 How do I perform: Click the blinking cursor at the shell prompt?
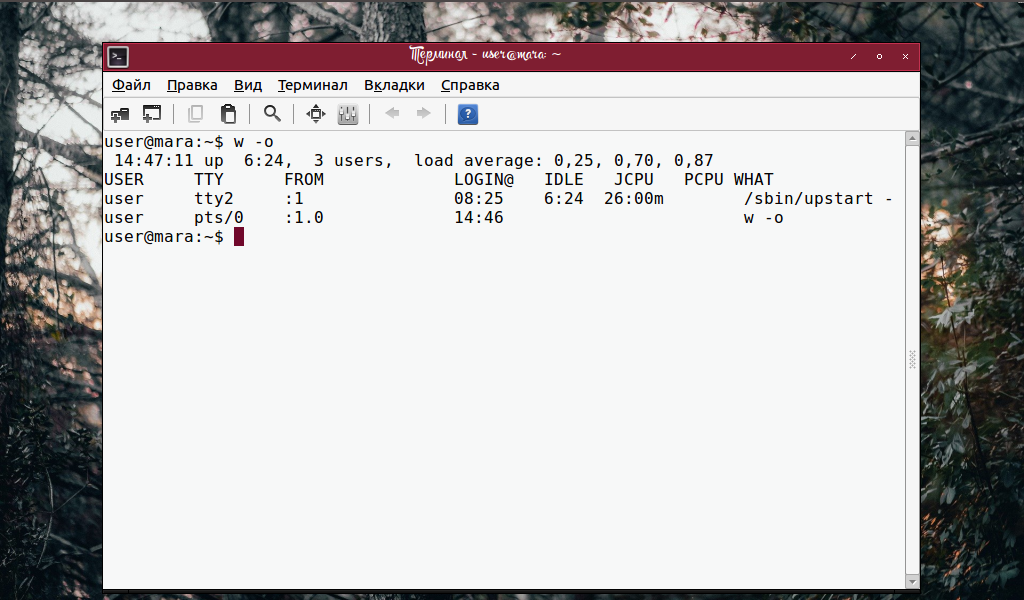[x=239, y=237]
